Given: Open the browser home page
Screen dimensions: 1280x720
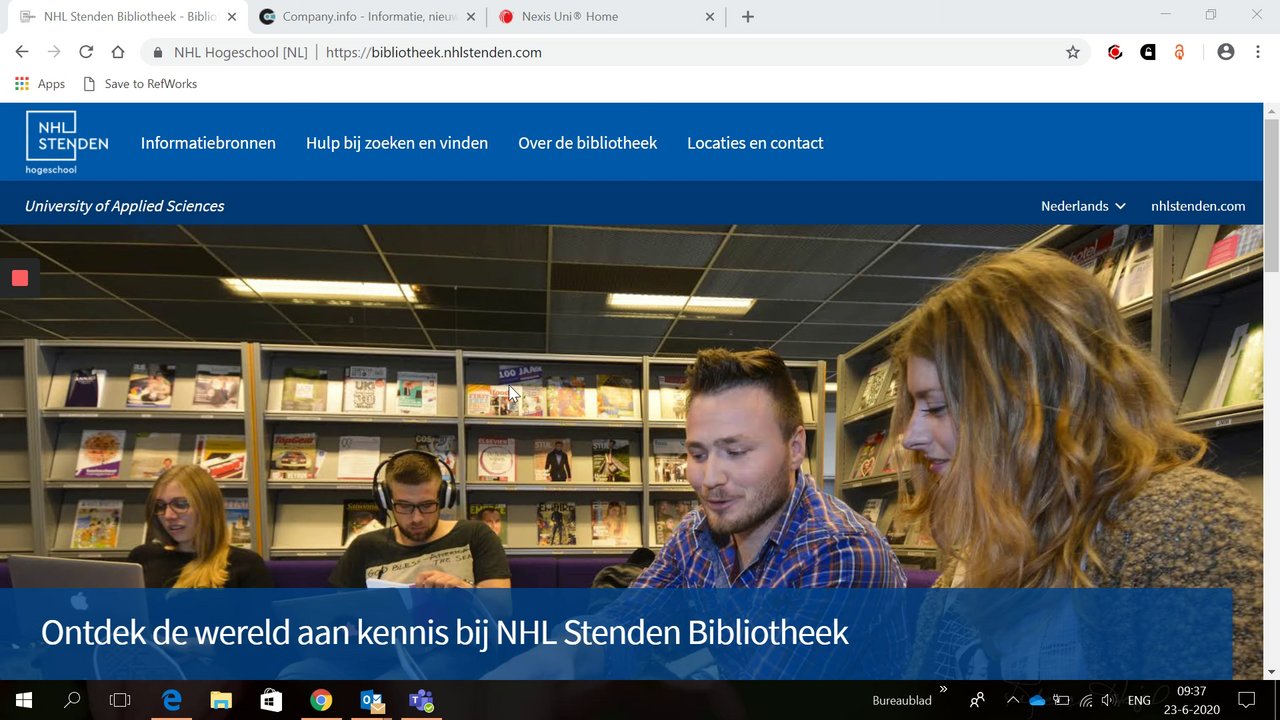Looking at the screenshot, I should [x=118, y=52].
